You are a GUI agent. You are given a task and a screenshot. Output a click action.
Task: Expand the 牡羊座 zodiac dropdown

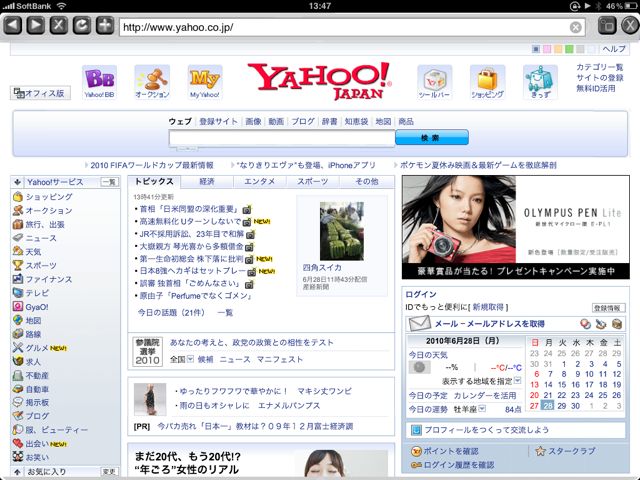(x=482, y=409)
